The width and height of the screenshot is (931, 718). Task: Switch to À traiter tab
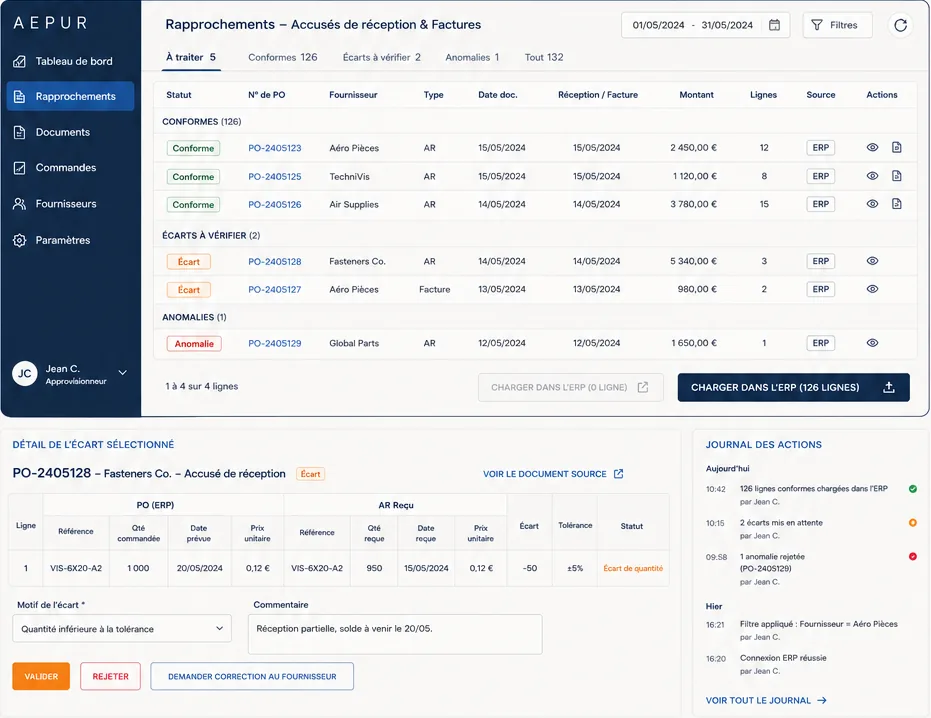[191, 57]
